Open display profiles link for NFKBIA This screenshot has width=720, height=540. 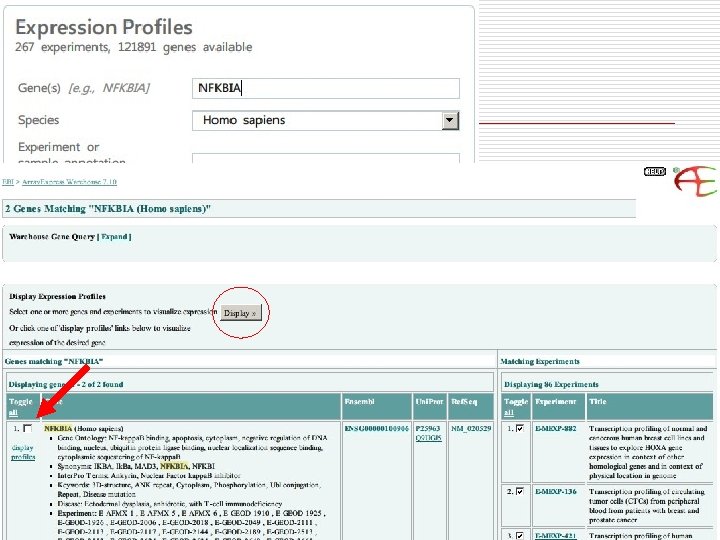pos(22,452)
